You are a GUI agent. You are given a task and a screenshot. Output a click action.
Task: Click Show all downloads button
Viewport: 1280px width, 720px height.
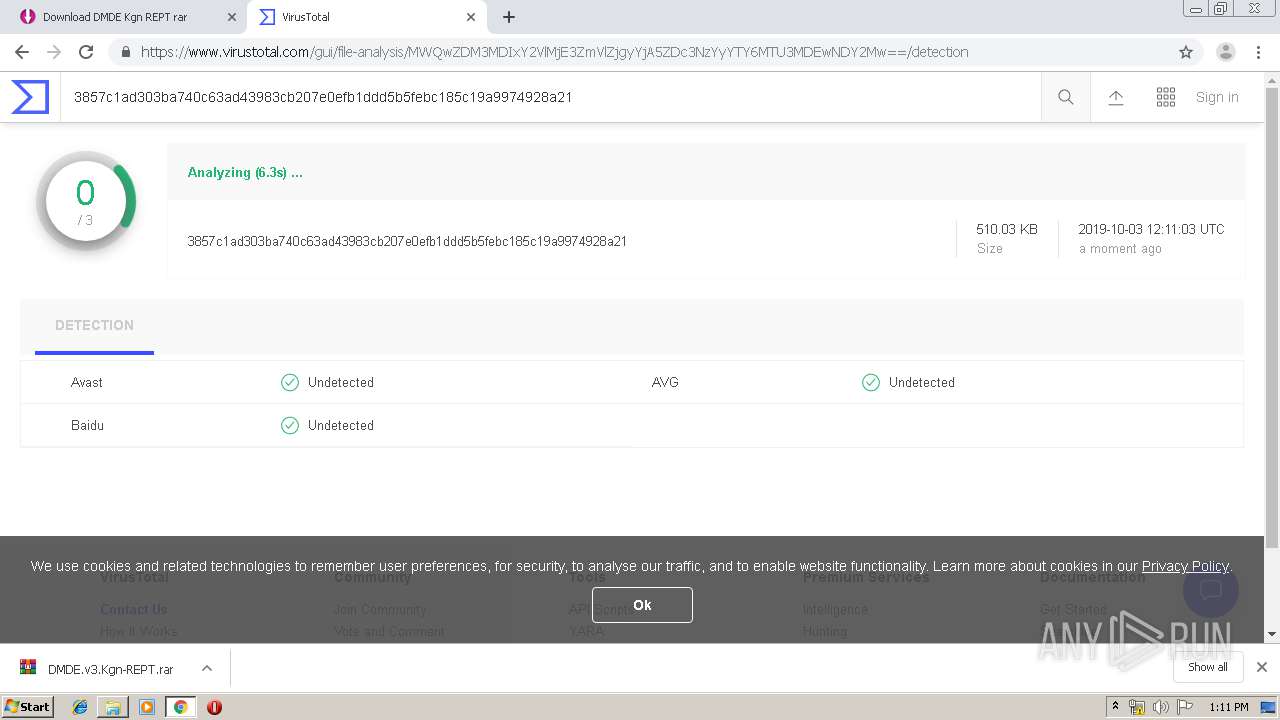coord(1208,667)
